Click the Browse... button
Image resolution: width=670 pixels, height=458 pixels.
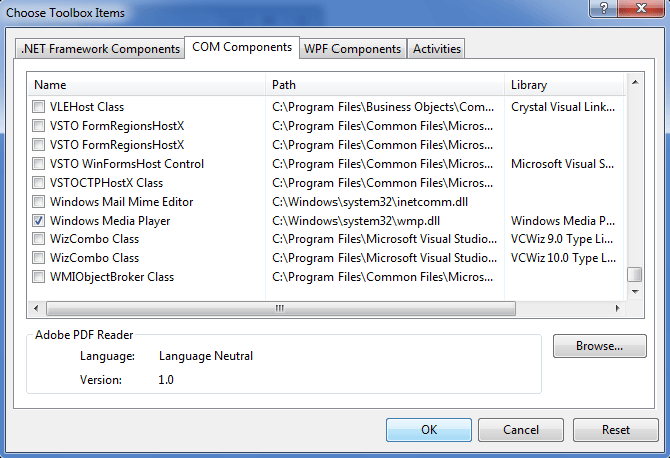click(x=600, y=347)
